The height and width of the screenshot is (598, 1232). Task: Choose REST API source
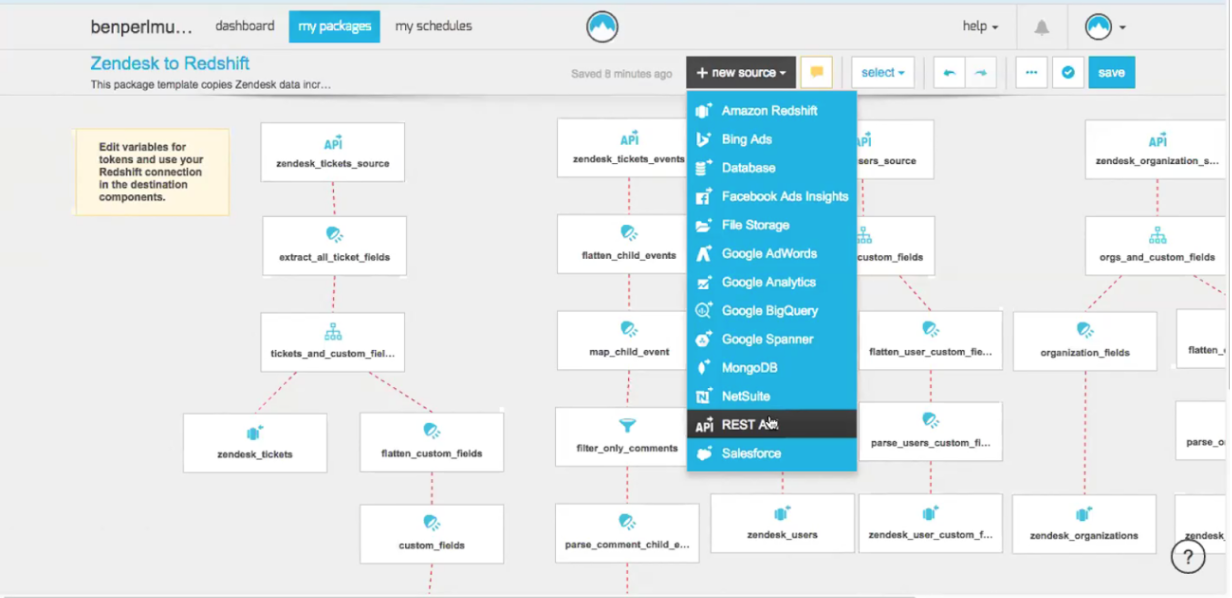pos(772,424)
